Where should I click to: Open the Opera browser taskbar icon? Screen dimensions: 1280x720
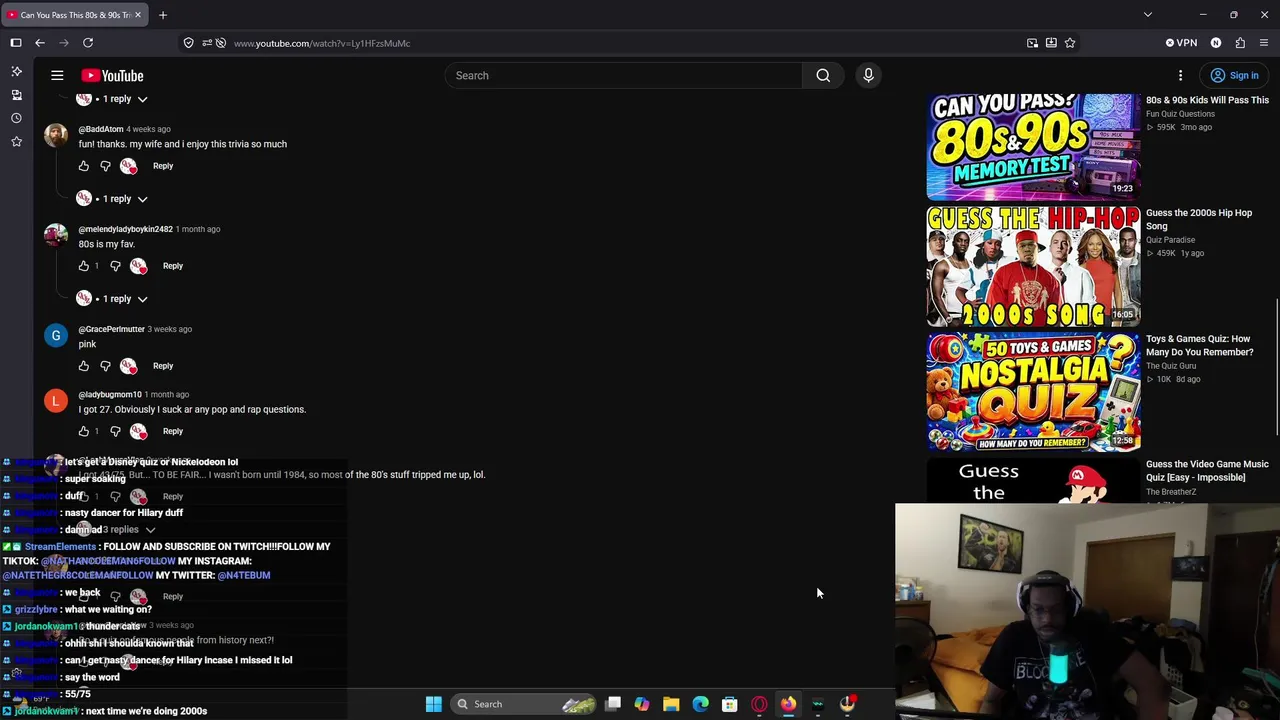coord(759,704)
